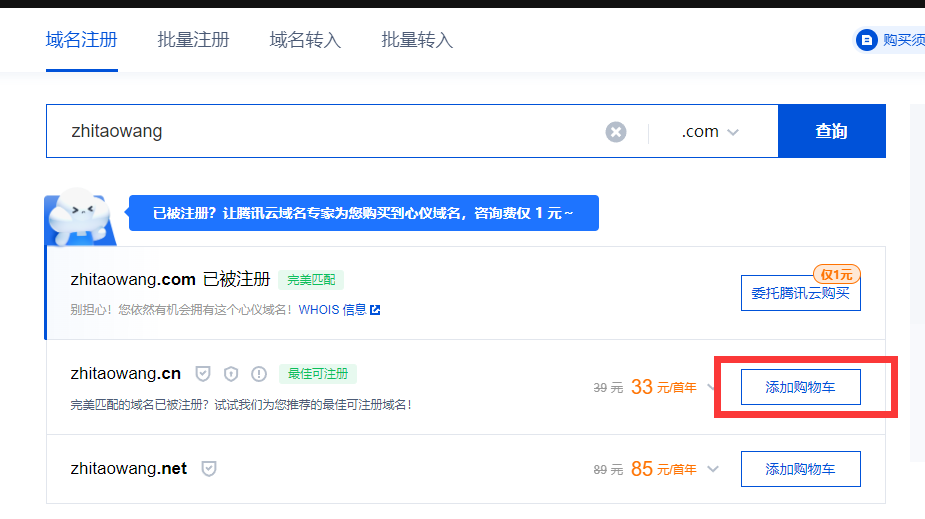Add zhitaowang.cn to the shopping cart
The height and width of the screenshot is (519, 925).
tap(801, 387)
